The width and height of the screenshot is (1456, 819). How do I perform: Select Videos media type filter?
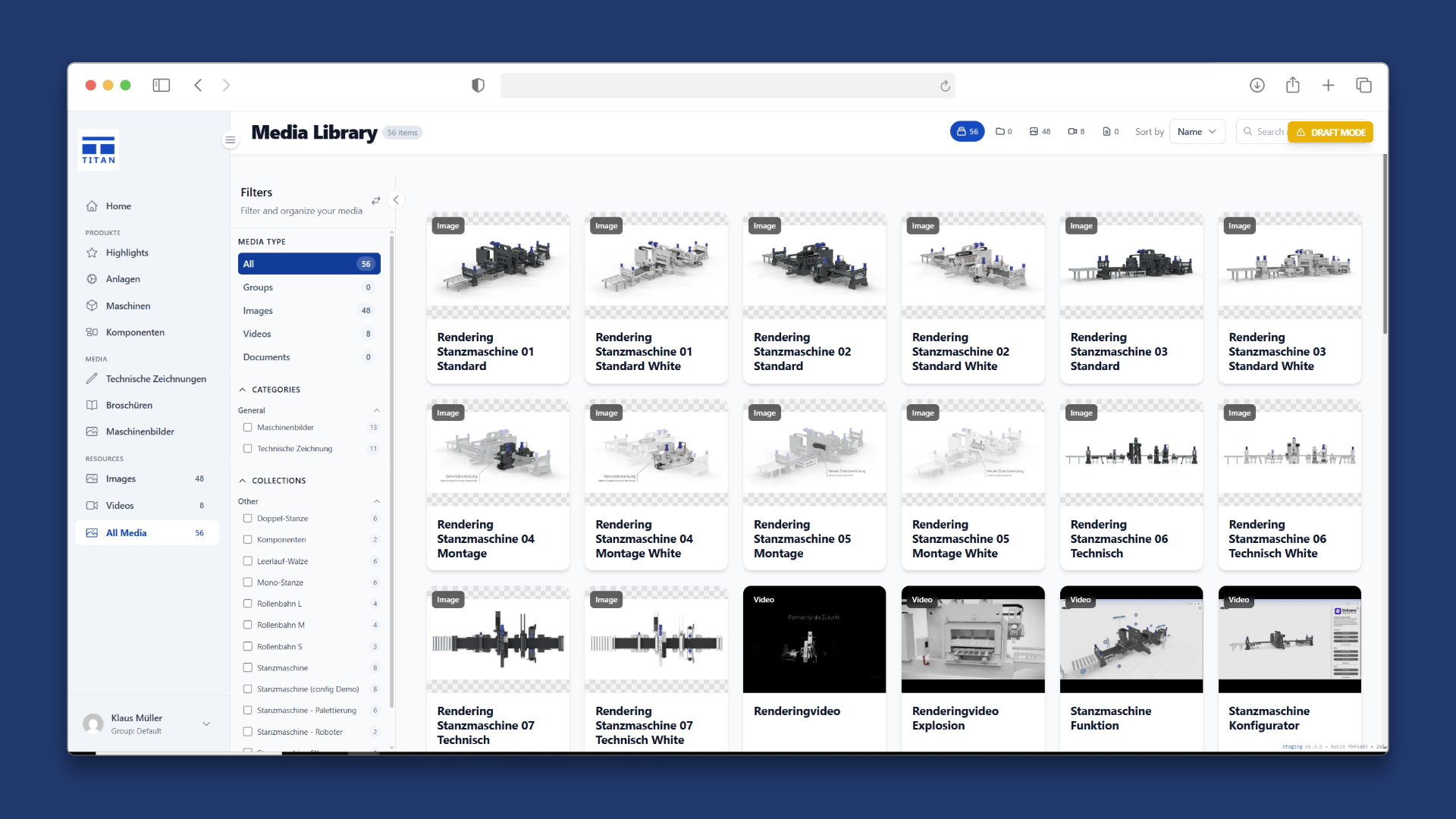308,334
